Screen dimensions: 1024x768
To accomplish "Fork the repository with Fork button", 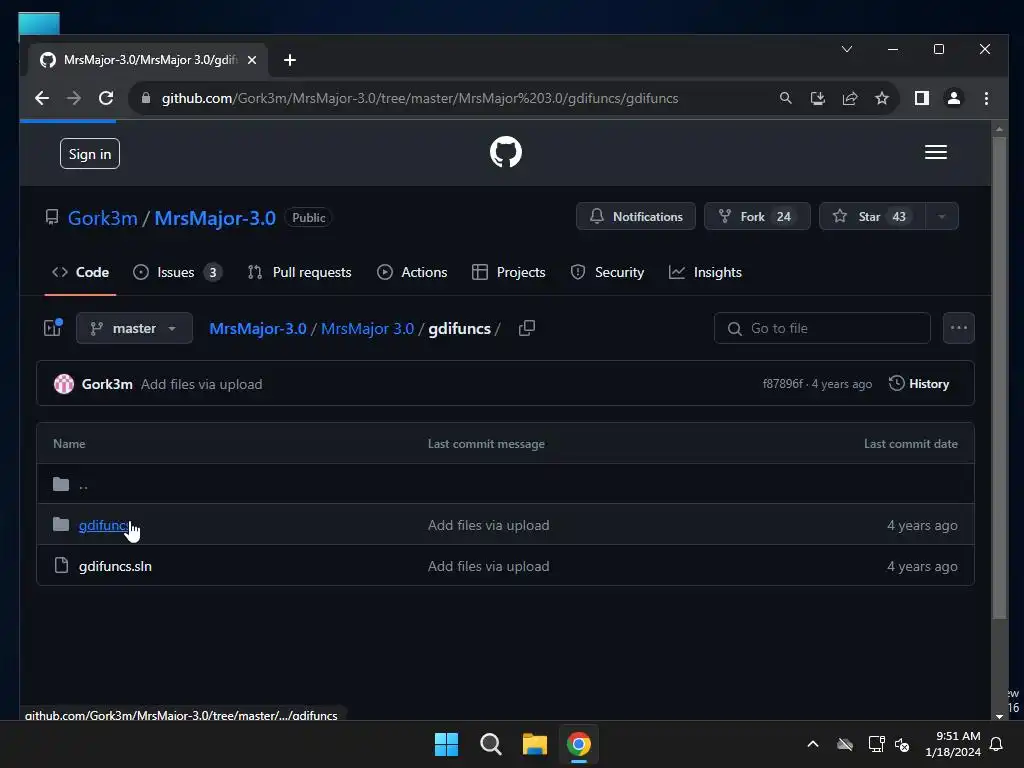I will click(757, 217).
